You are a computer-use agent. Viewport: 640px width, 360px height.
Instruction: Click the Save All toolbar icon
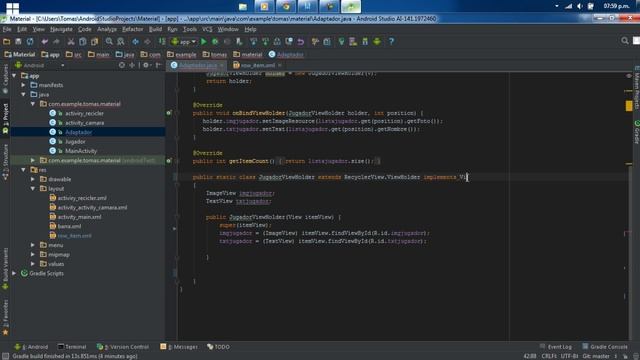coord(18,42)
